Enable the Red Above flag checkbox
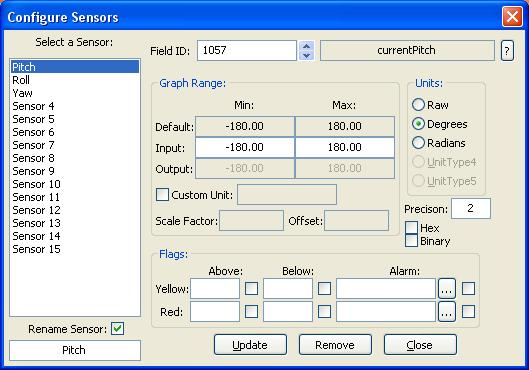The image size is (529, 370). (x=251, y=311)
